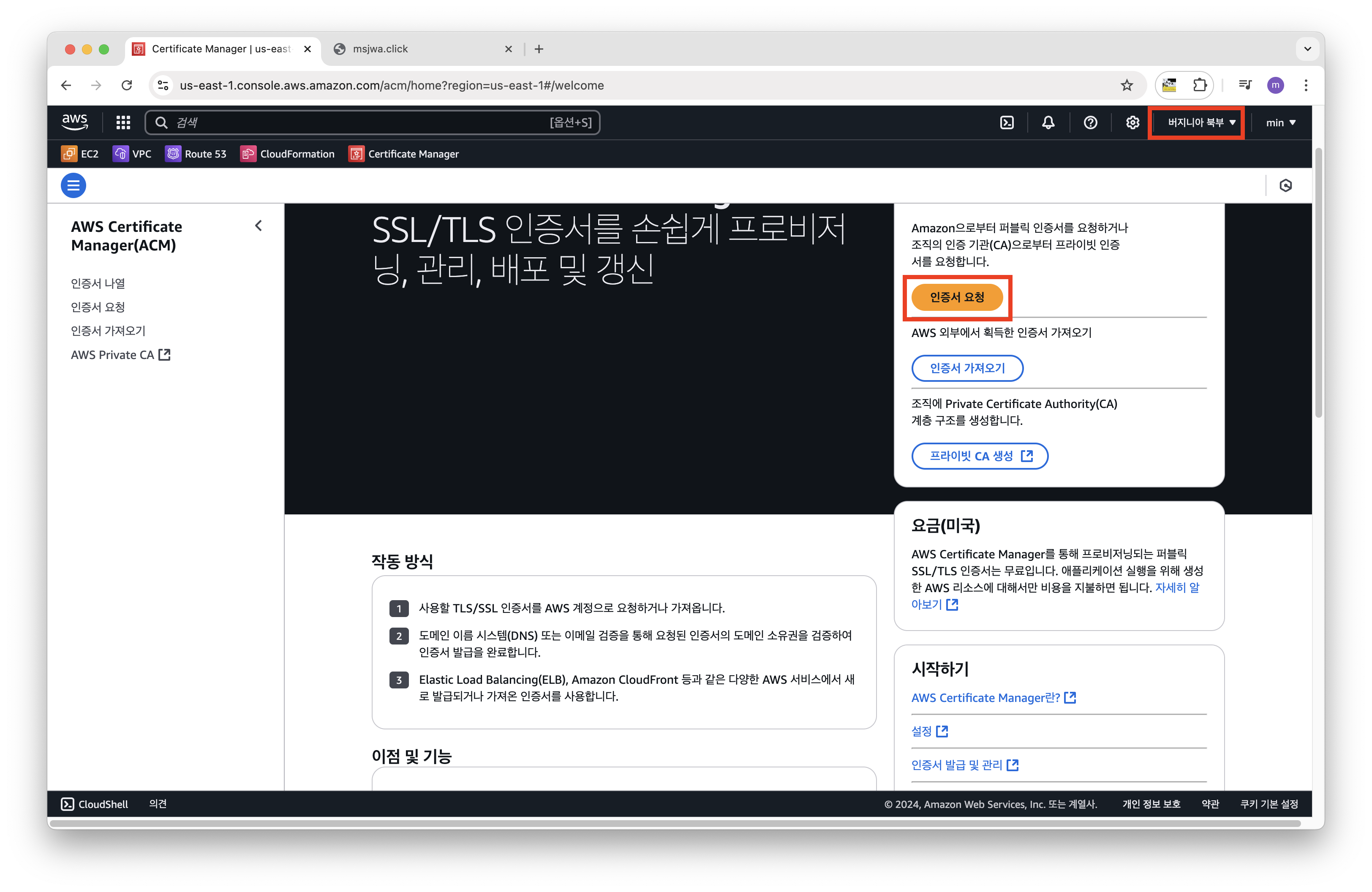This screenshot has height=892, width=1372.
Task: Open the AWS services grid menu
Action: coord(123,122)
